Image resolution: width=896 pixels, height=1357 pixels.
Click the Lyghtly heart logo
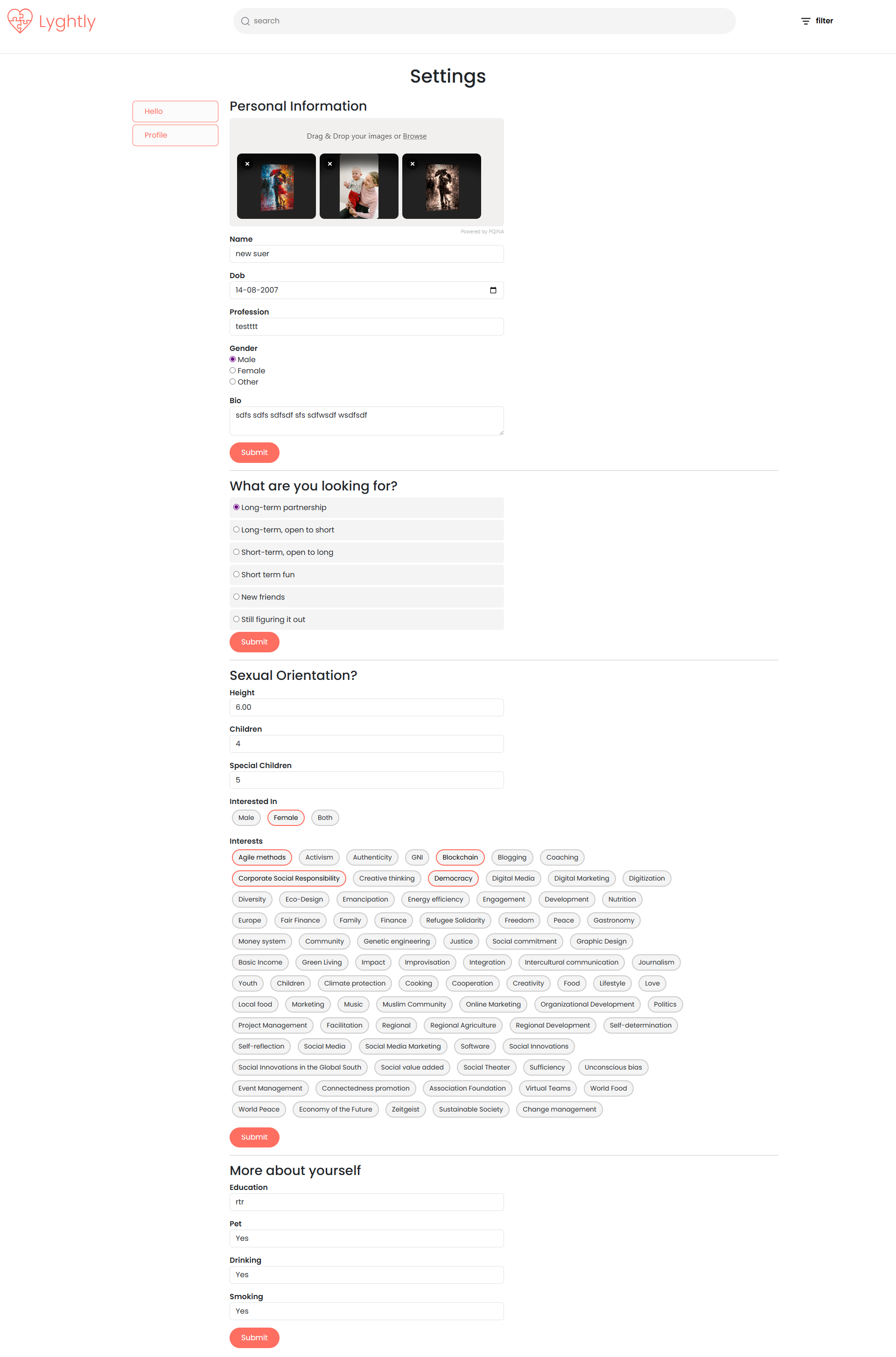pos(20,21)
